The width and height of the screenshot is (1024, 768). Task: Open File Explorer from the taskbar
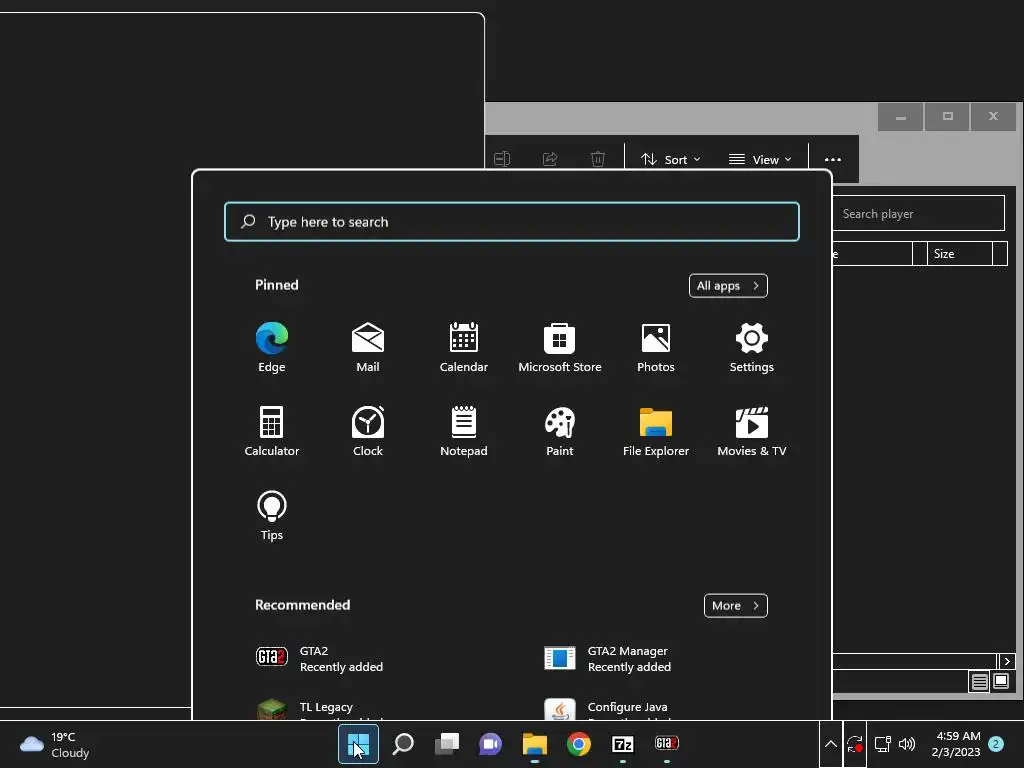pyautogui.click(x=535, y=744)
